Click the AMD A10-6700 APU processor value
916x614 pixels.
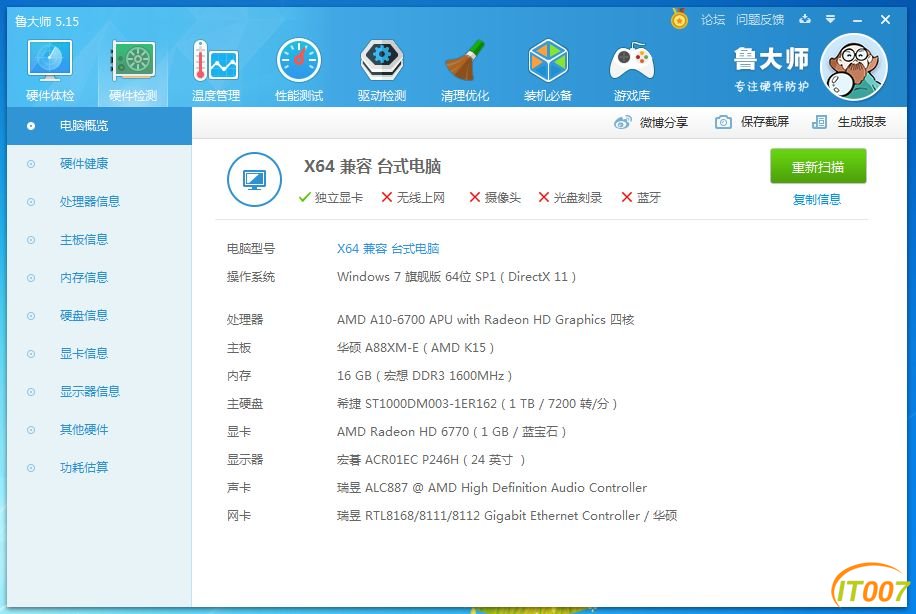(485, 320)
